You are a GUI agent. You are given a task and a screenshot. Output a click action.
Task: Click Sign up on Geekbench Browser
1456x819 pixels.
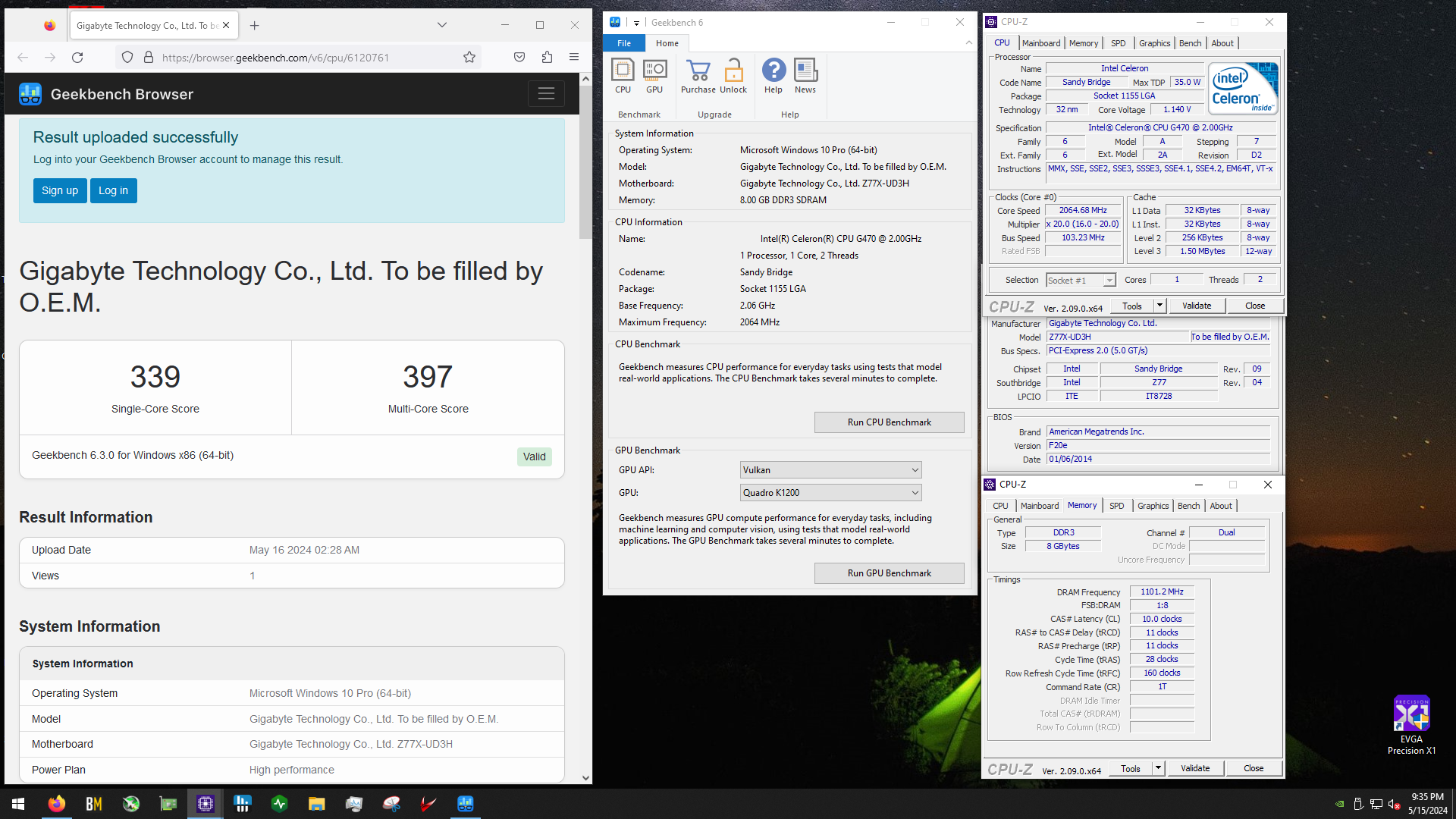tap(60, 190)
